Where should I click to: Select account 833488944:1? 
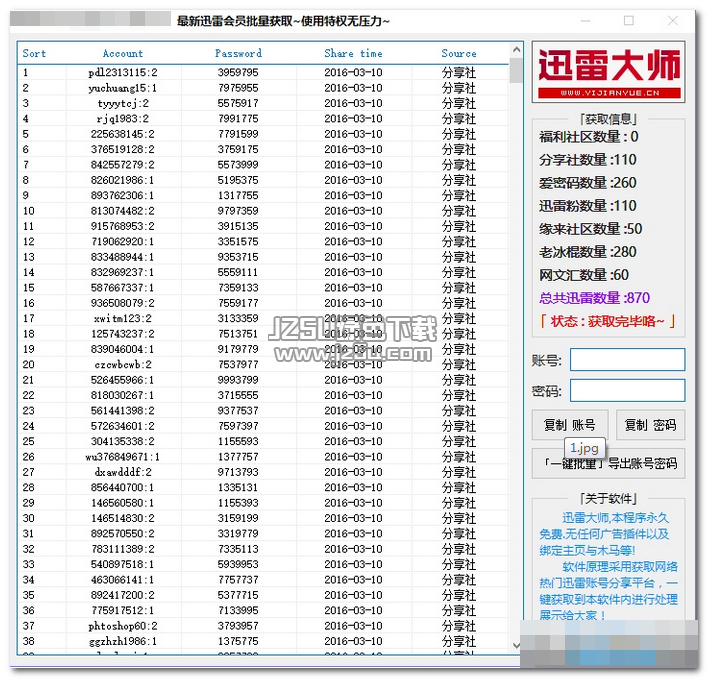click(123, 257)
